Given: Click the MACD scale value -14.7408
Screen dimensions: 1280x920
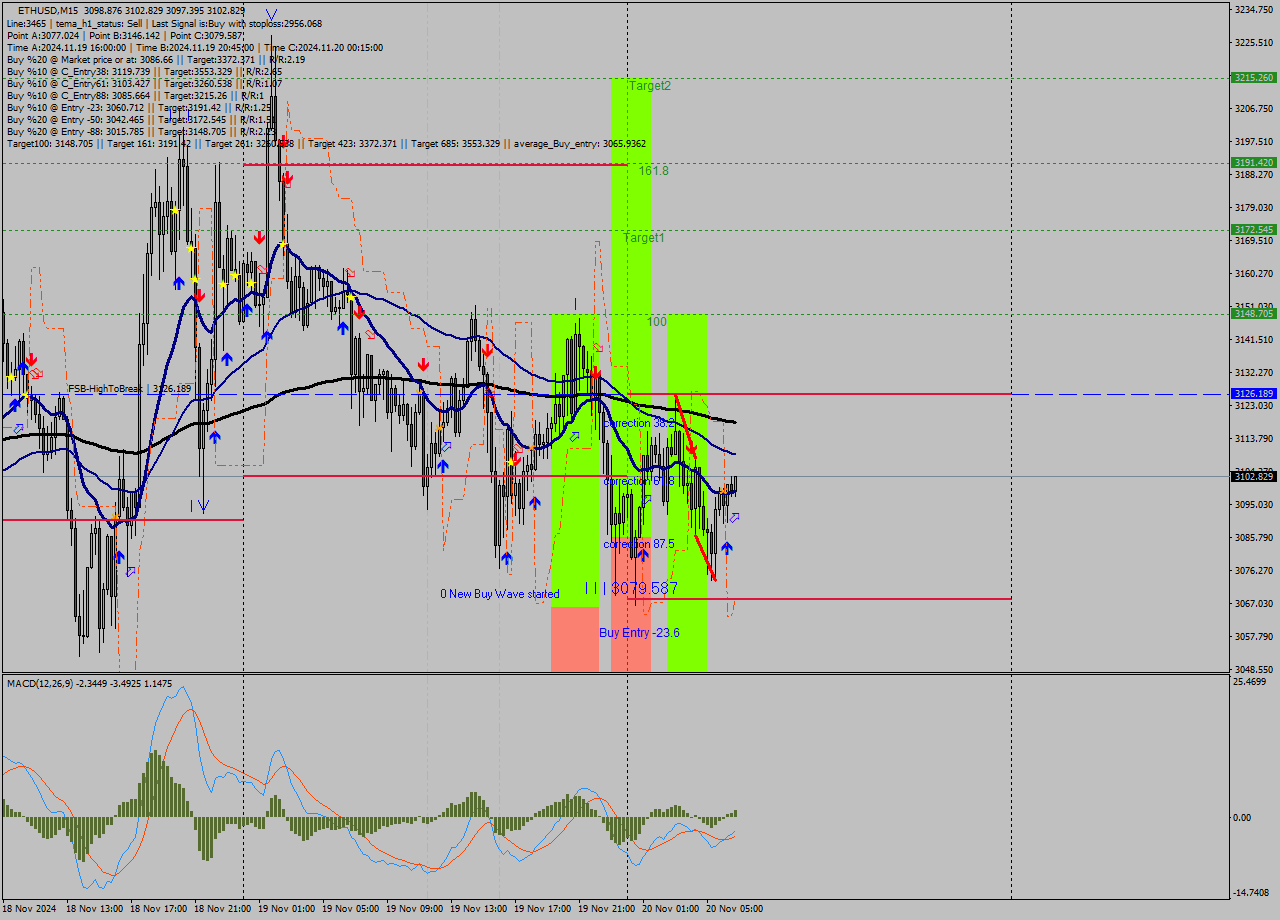Looking at the screenshot, I should [1252, 893].
